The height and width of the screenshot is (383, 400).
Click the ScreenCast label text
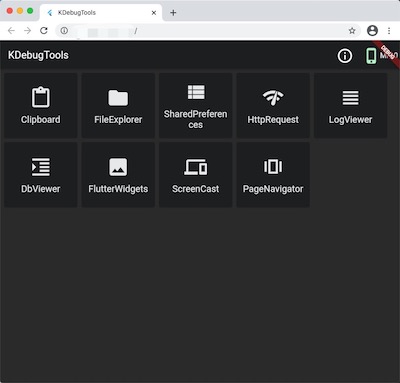(196, 189)
